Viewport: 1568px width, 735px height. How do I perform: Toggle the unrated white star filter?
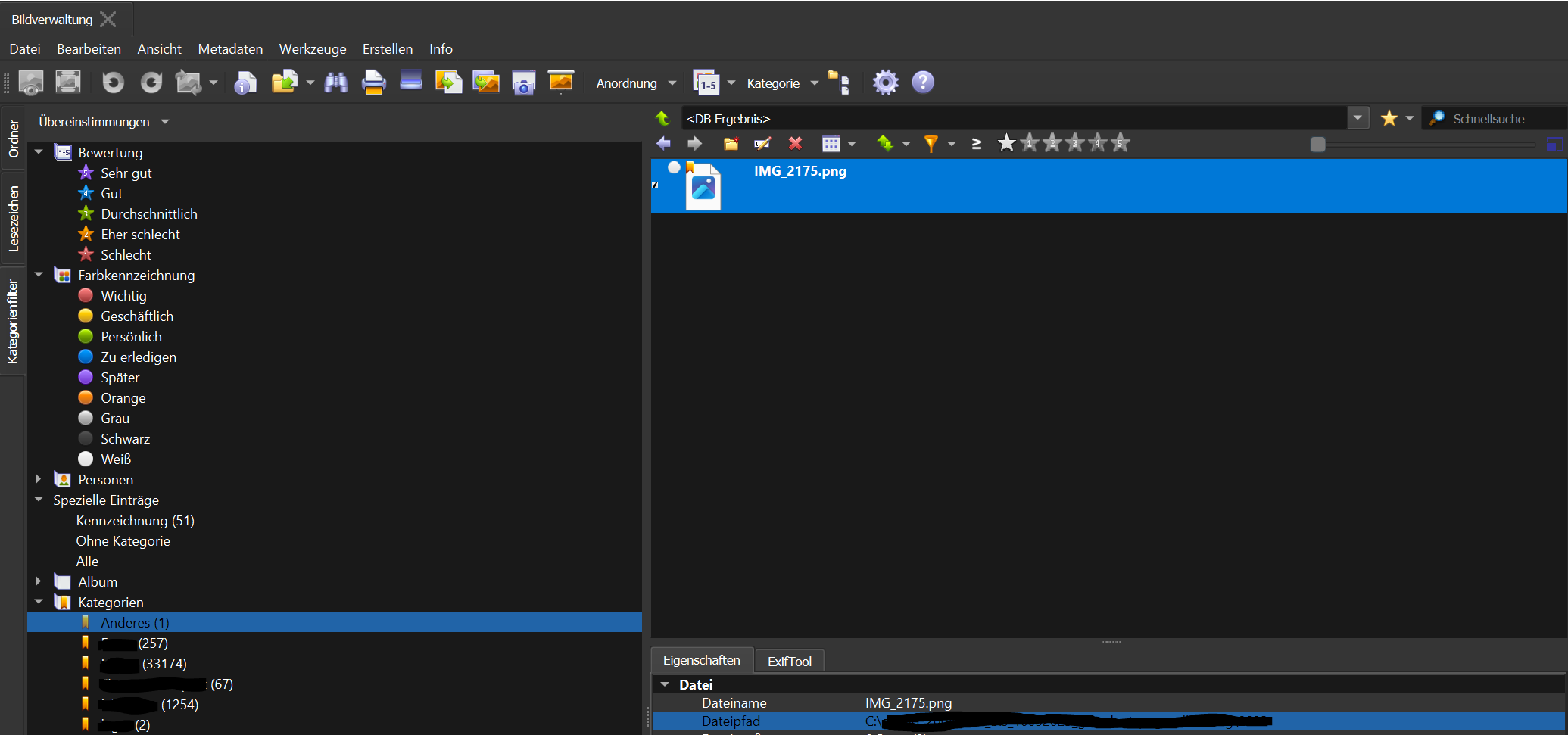1006,143
